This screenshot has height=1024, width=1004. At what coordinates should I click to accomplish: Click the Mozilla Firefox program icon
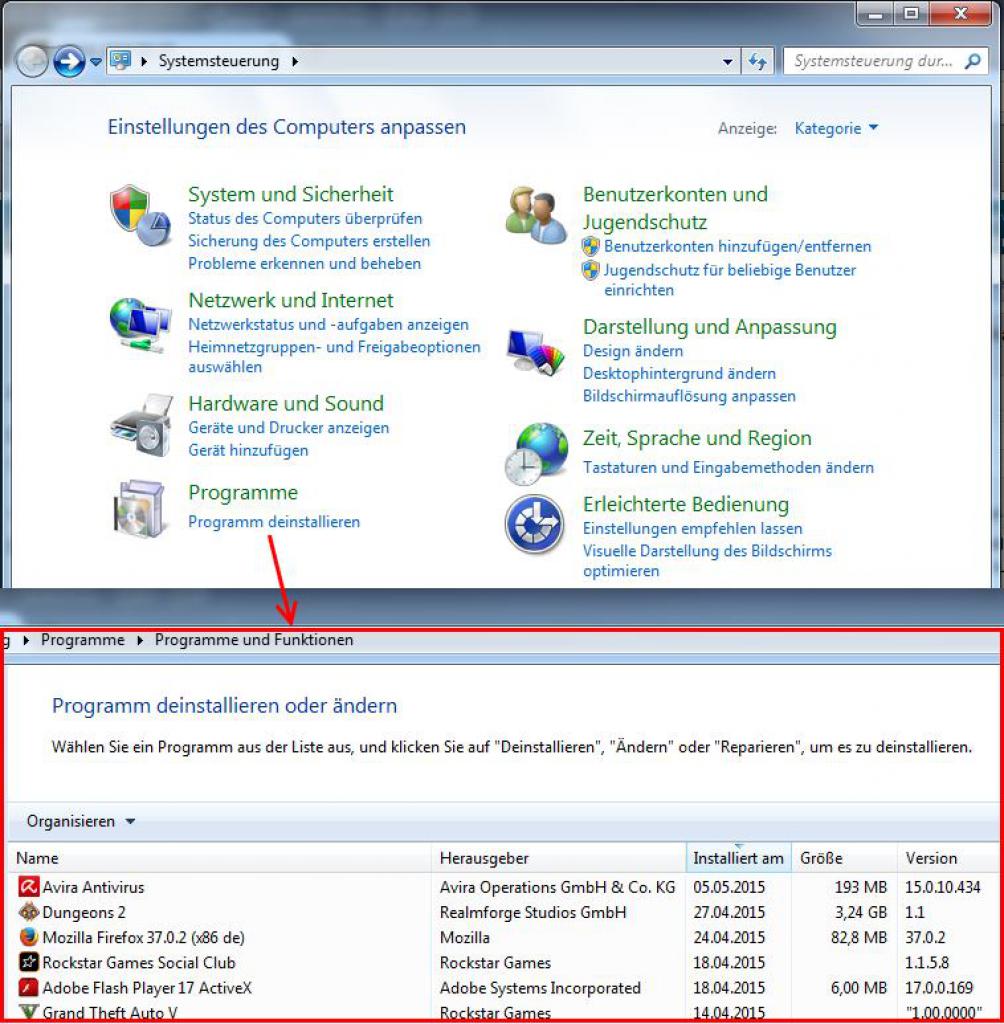[28, 937]
